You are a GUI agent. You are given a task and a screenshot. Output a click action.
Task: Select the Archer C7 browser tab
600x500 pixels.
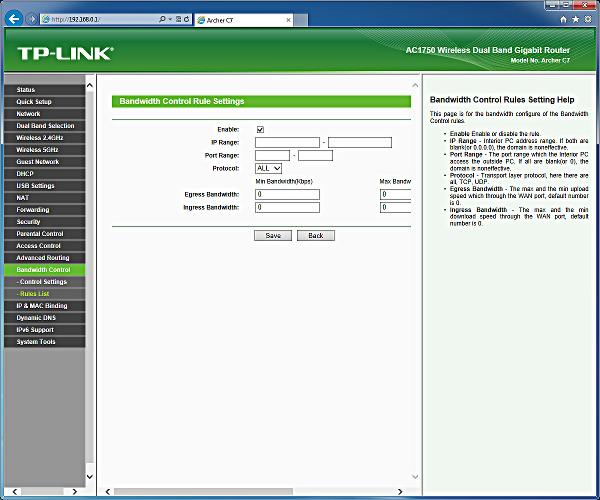(244, 20)
